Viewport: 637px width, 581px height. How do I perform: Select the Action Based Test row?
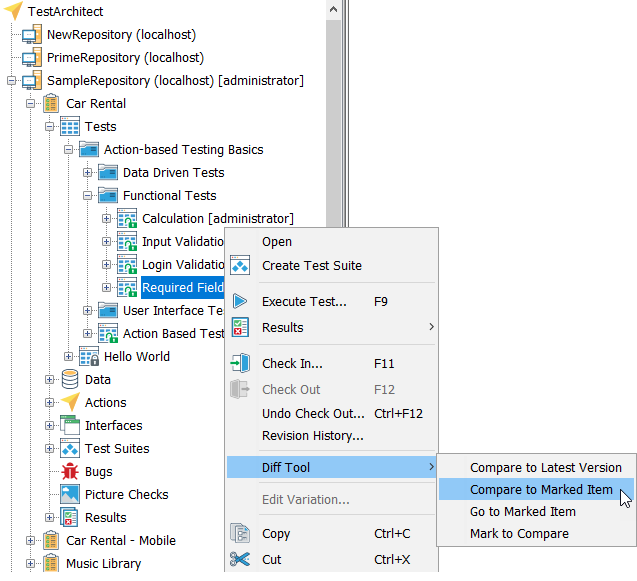point(173,334)
